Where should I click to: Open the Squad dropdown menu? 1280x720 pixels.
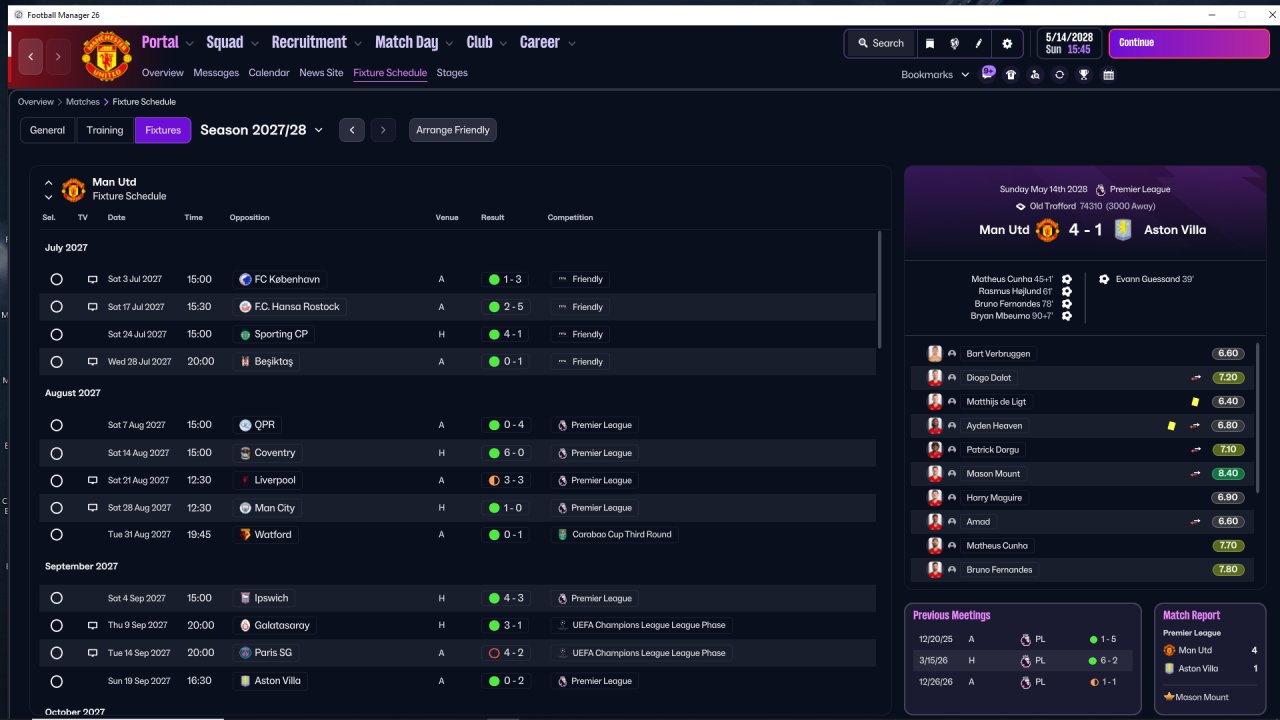[232, 42]
